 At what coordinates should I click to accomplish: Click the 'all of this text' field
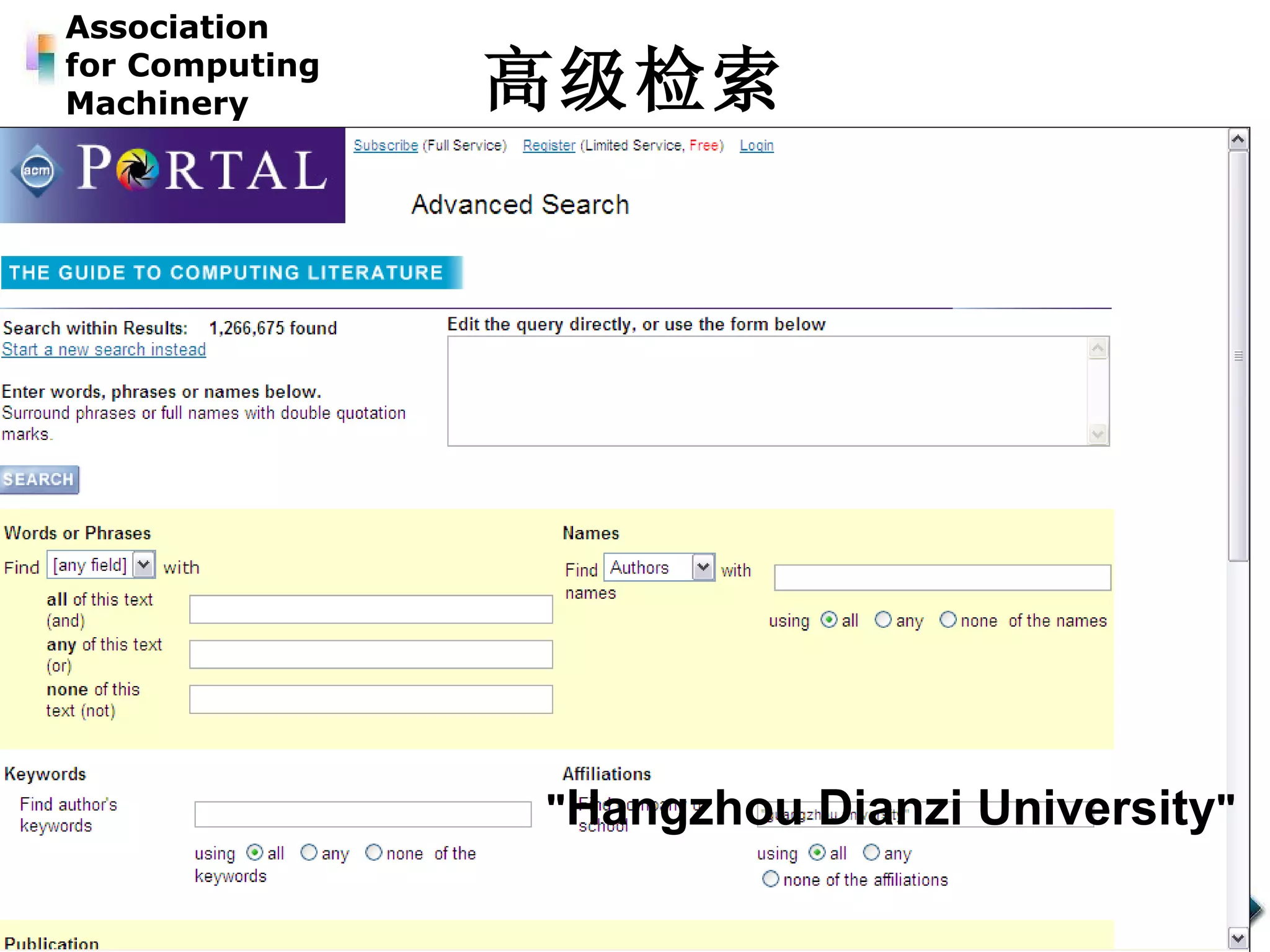coord(371,609)
